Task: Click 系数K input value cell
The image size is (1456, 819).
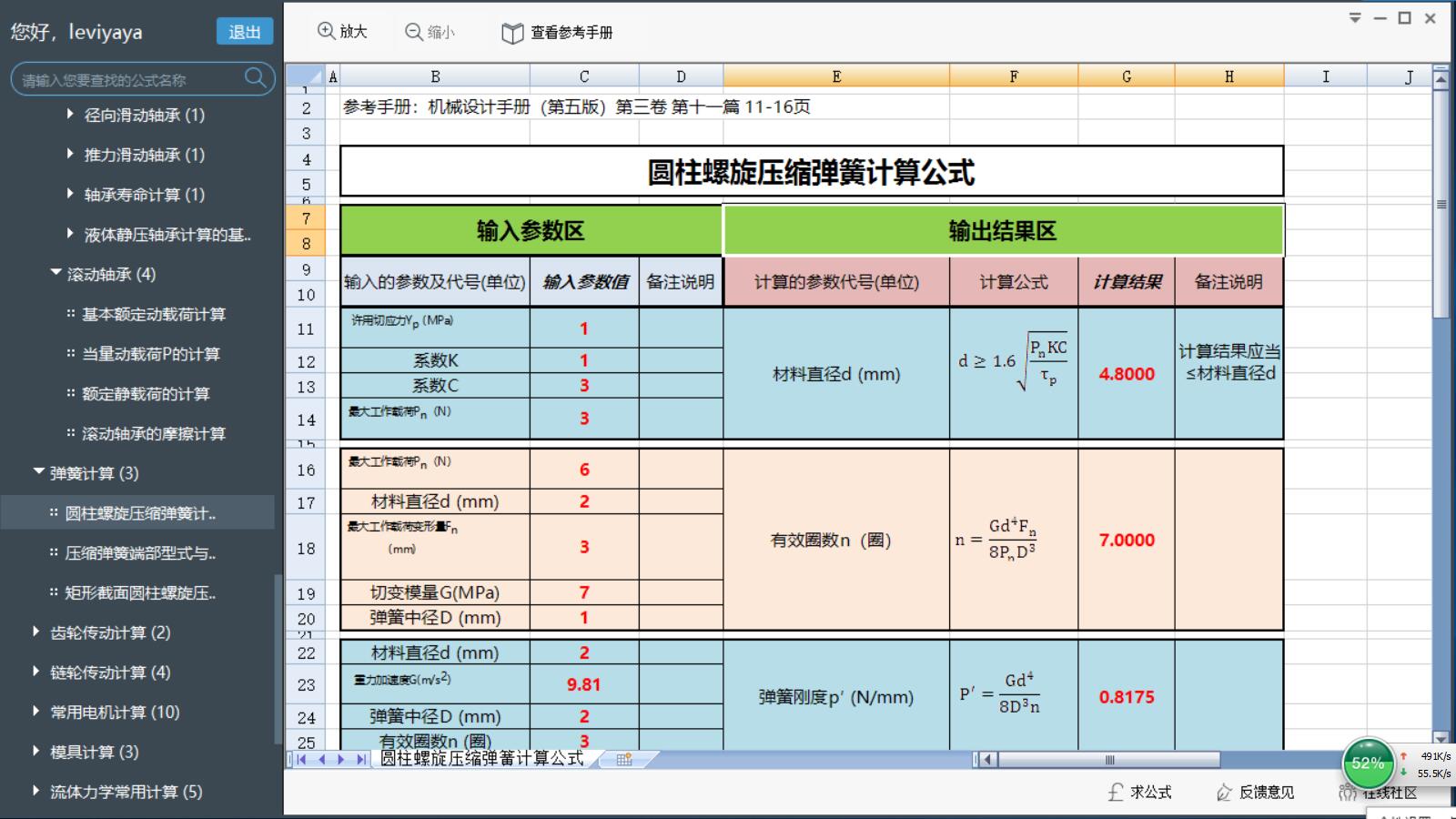Action: coord(584,360)
